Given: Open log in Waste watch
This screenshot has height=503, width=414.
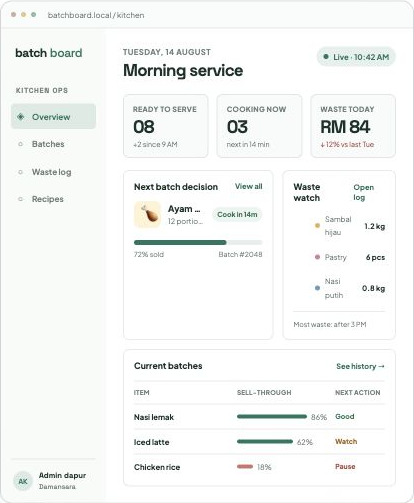Looking at the screenshot, I should click(x=364, y=192).
